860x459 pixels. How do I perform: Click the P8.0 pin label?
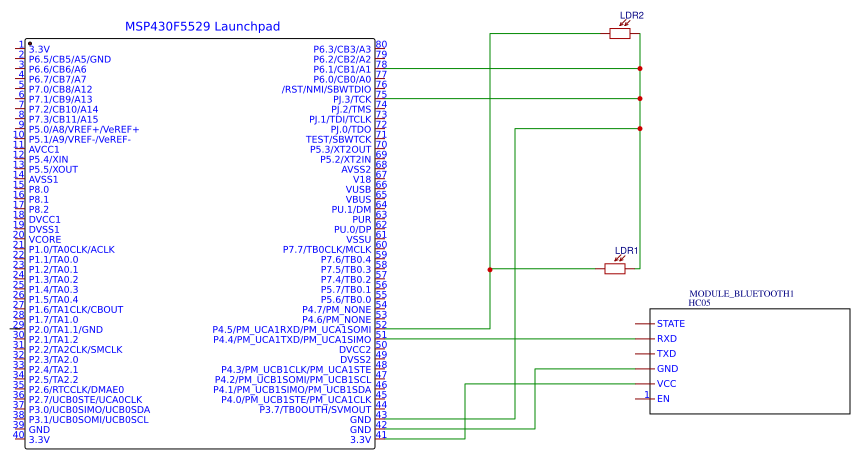[38, 189]
